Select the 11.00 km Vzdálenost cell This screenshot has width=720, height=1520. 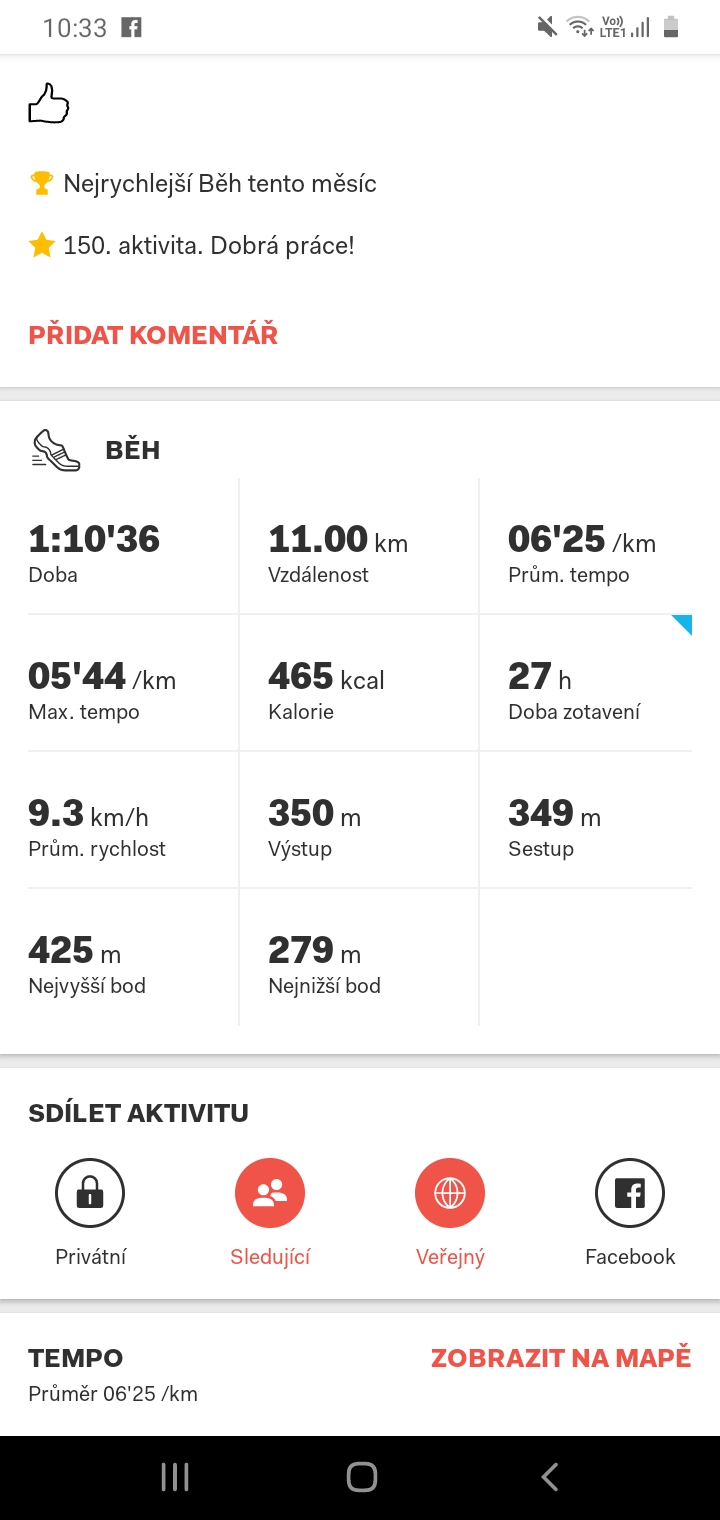pos(359,546)
